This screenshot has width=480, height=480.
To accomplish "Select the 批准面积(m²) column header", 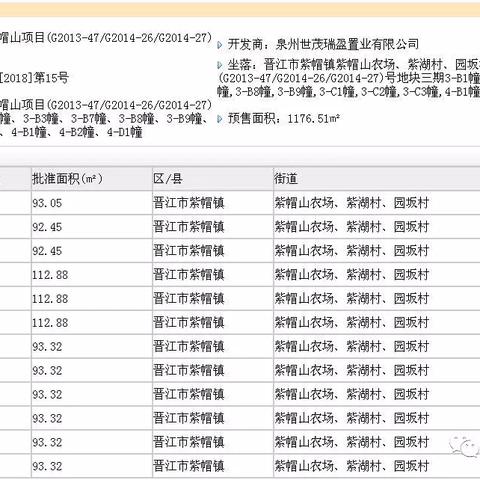I will point(92,179).
